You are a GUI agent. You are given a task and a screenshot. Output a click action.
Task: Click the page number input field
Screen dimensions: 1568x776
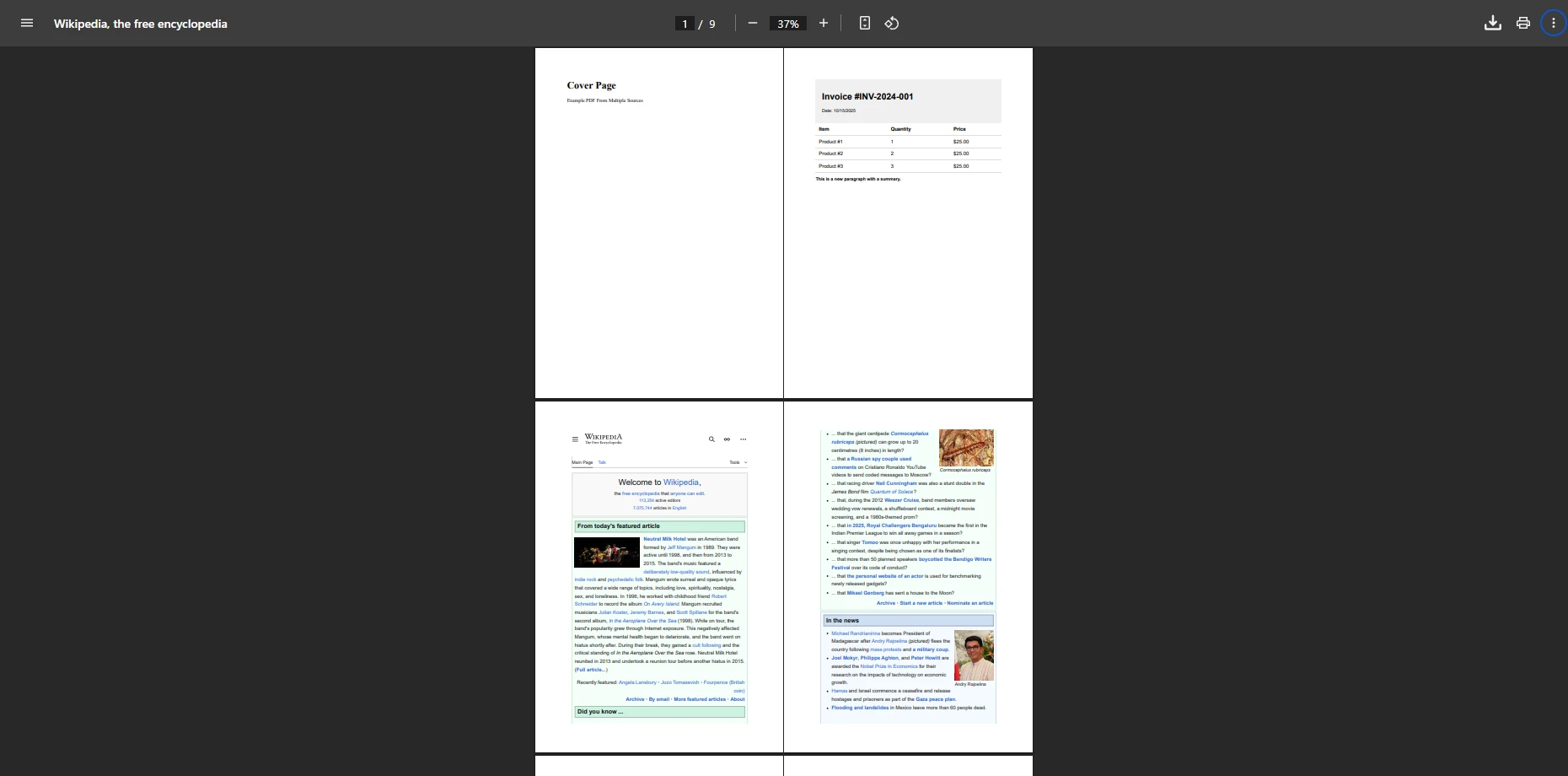[x=685, y=23]
